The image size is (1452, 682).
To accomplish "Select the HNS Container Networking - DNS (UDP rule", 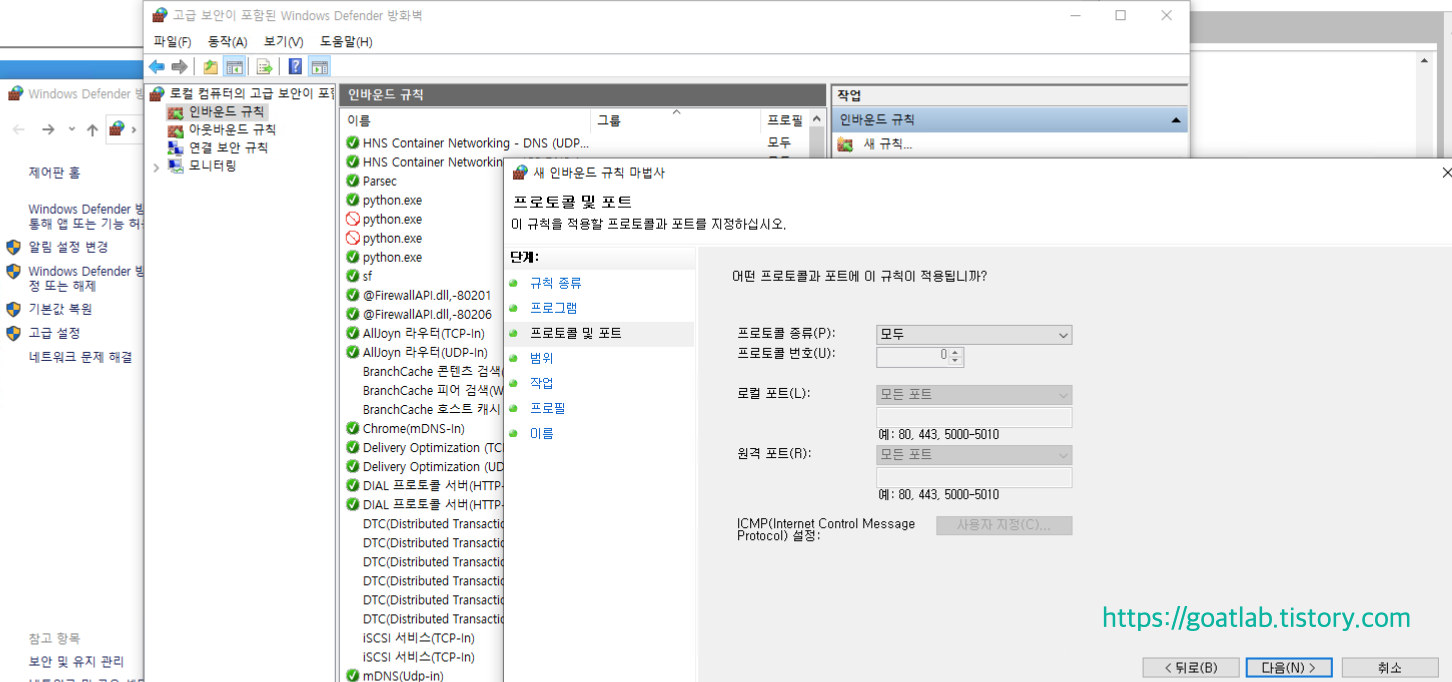I will [476, 143].
